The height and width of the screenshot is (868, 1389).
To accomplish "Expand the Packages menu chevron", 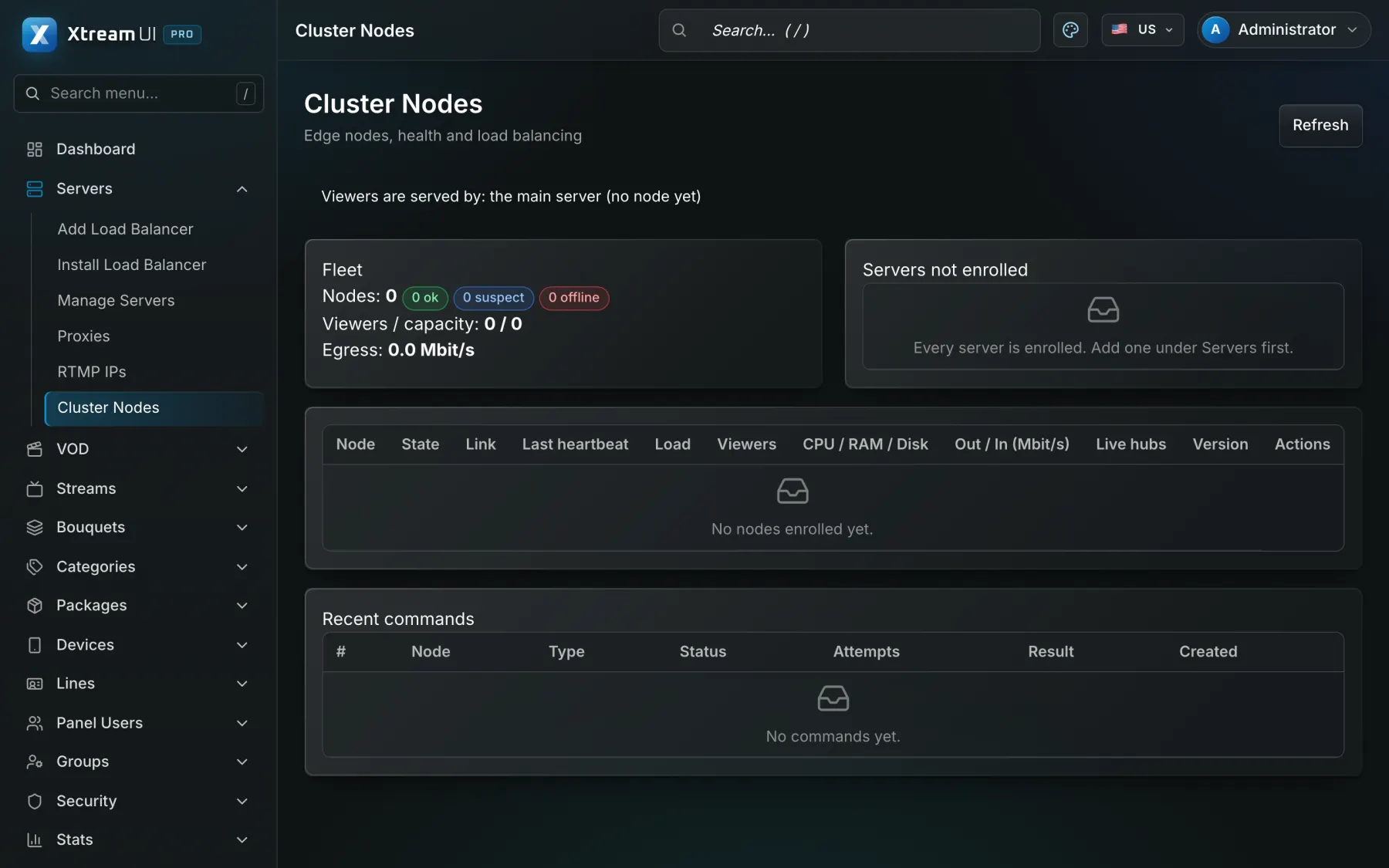I will tap(242, 606).
